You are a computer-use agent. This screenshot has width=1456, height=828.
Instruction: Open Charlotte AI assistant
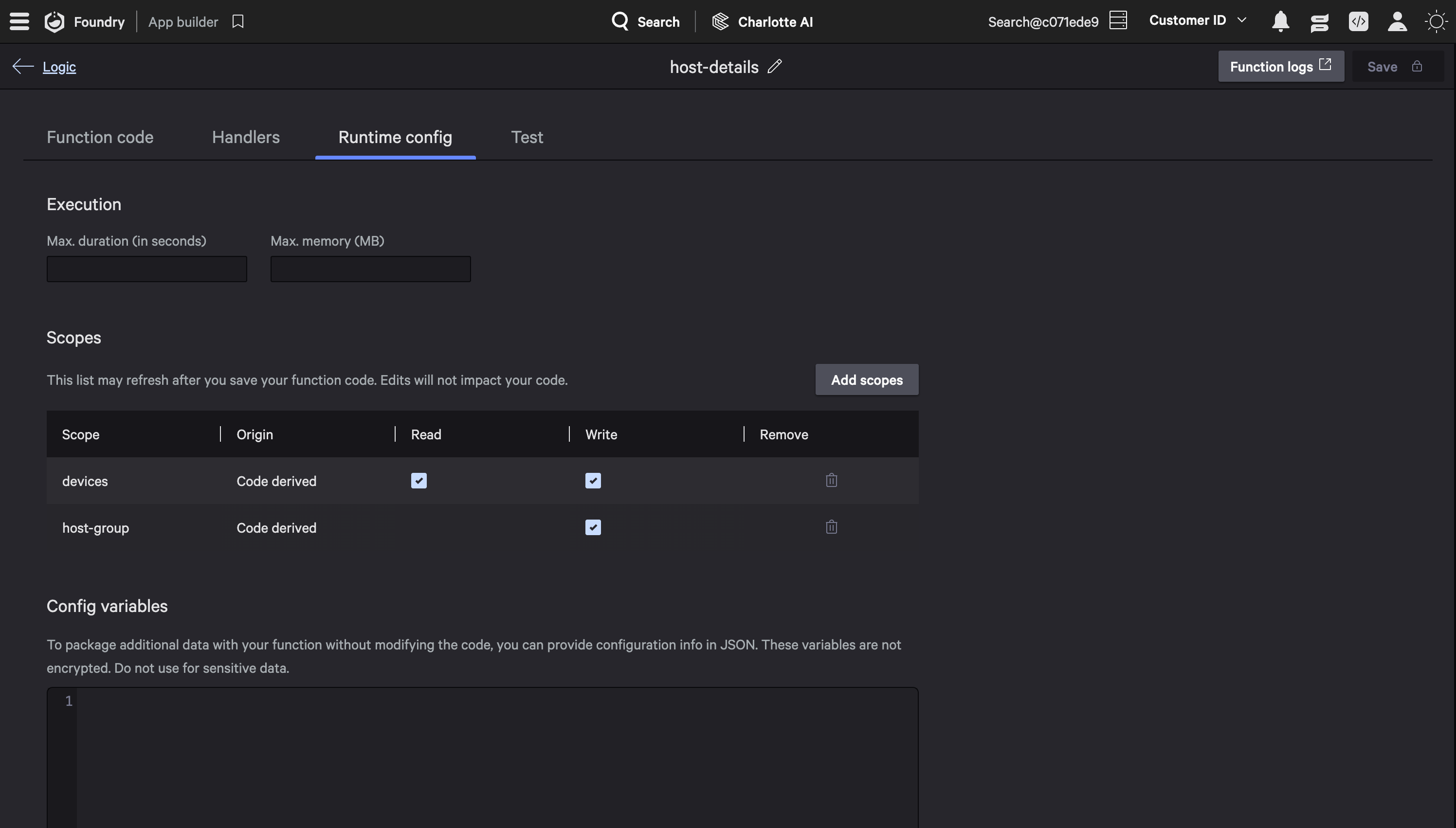(x=763, y=21)
